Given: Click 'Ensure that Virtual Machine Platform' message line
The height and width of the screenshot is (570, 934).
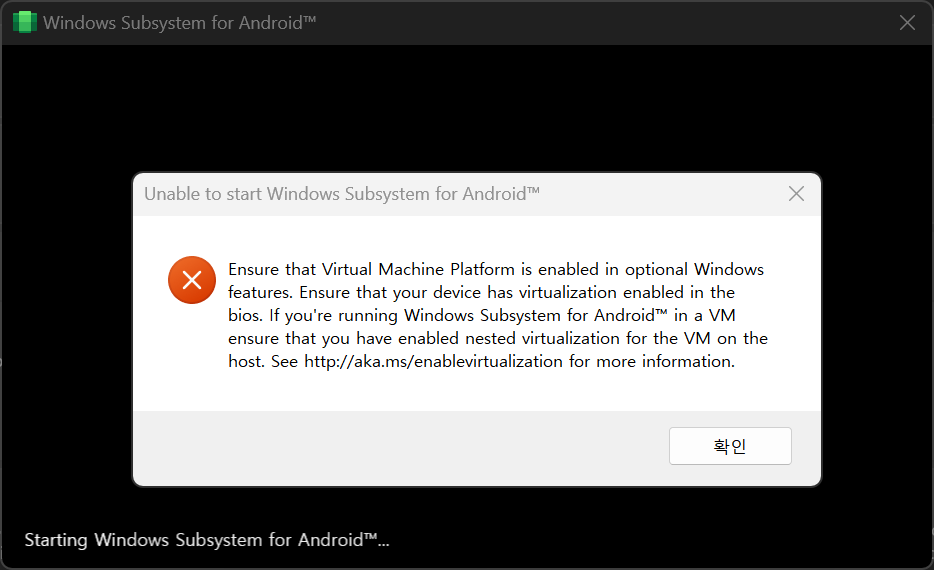Looking at the screenshot, I should pos(496,269).
